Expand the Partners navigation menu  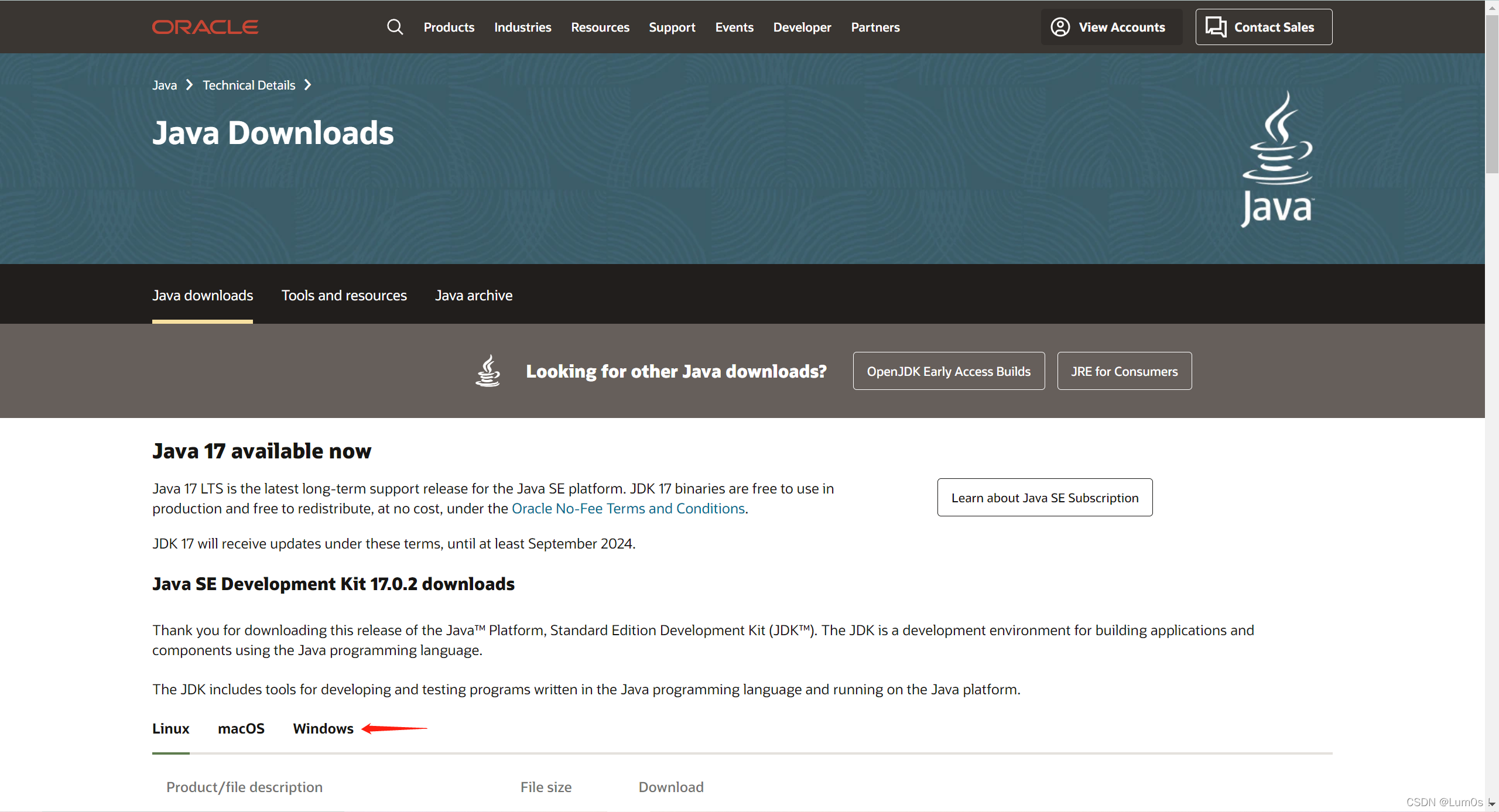[875, 27]
